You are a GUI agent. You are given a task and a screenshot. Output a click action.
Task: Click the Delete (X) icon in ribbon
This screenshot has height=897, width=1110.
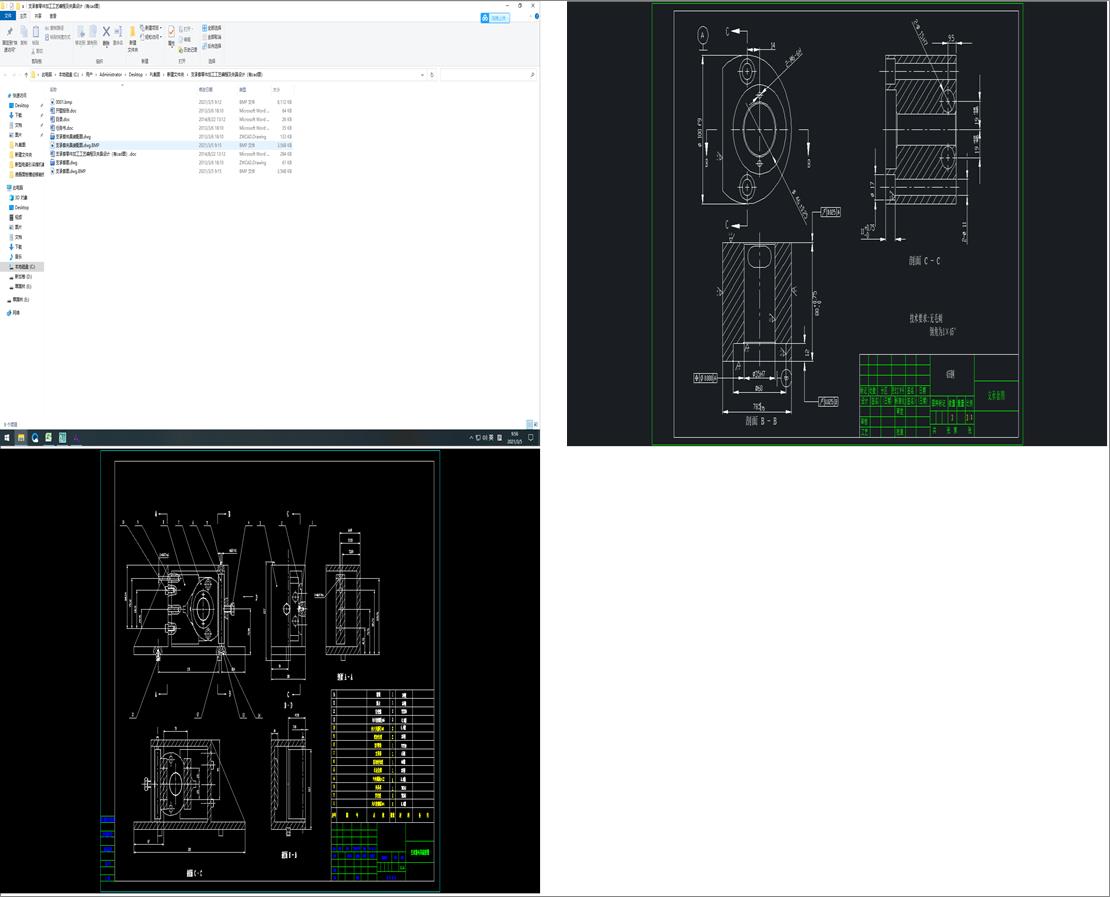pos(106,32)
